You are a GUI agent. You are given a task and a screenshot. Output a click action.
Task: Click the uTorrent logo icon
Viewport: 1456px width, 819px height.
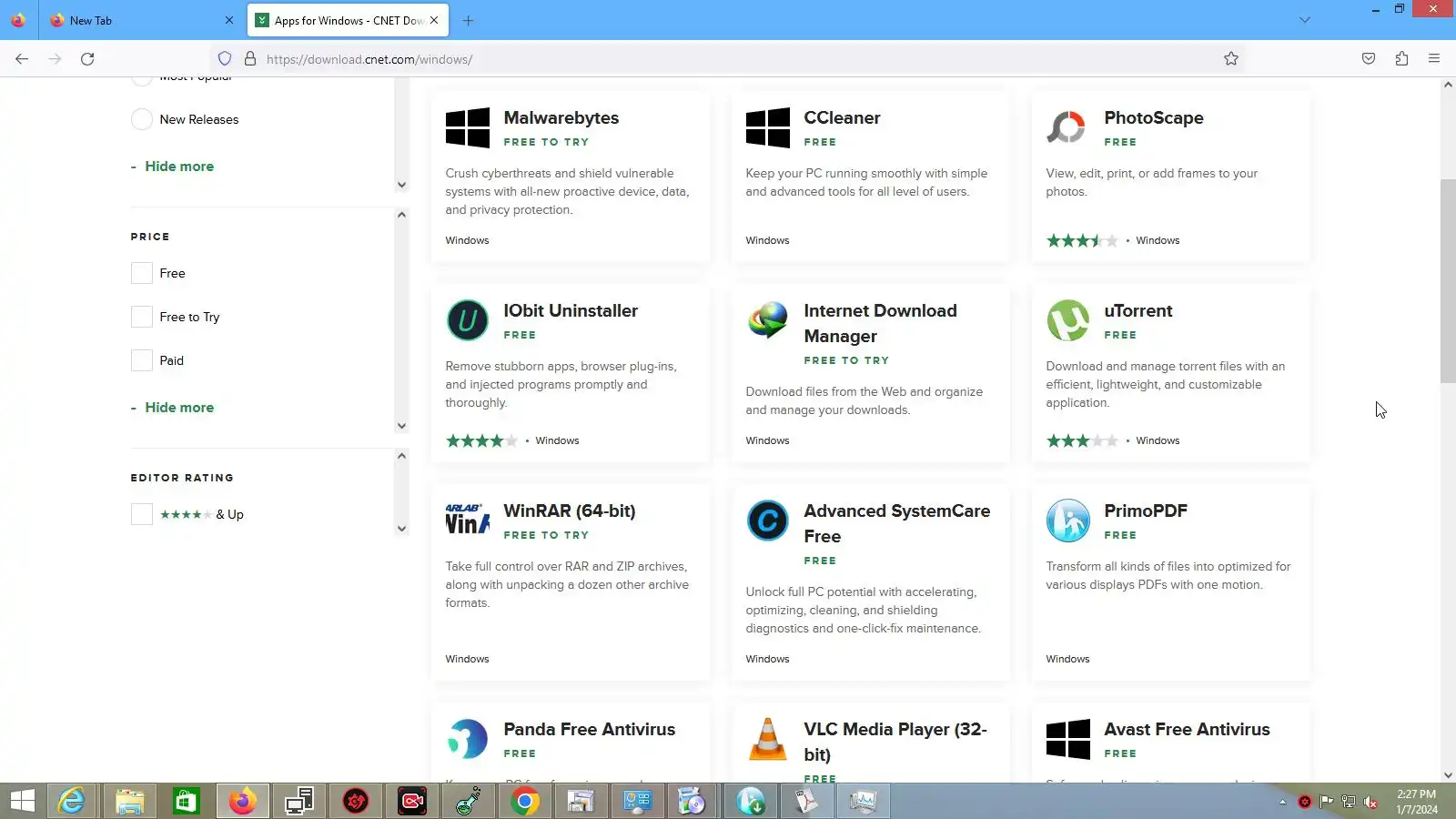(1068, 320)
